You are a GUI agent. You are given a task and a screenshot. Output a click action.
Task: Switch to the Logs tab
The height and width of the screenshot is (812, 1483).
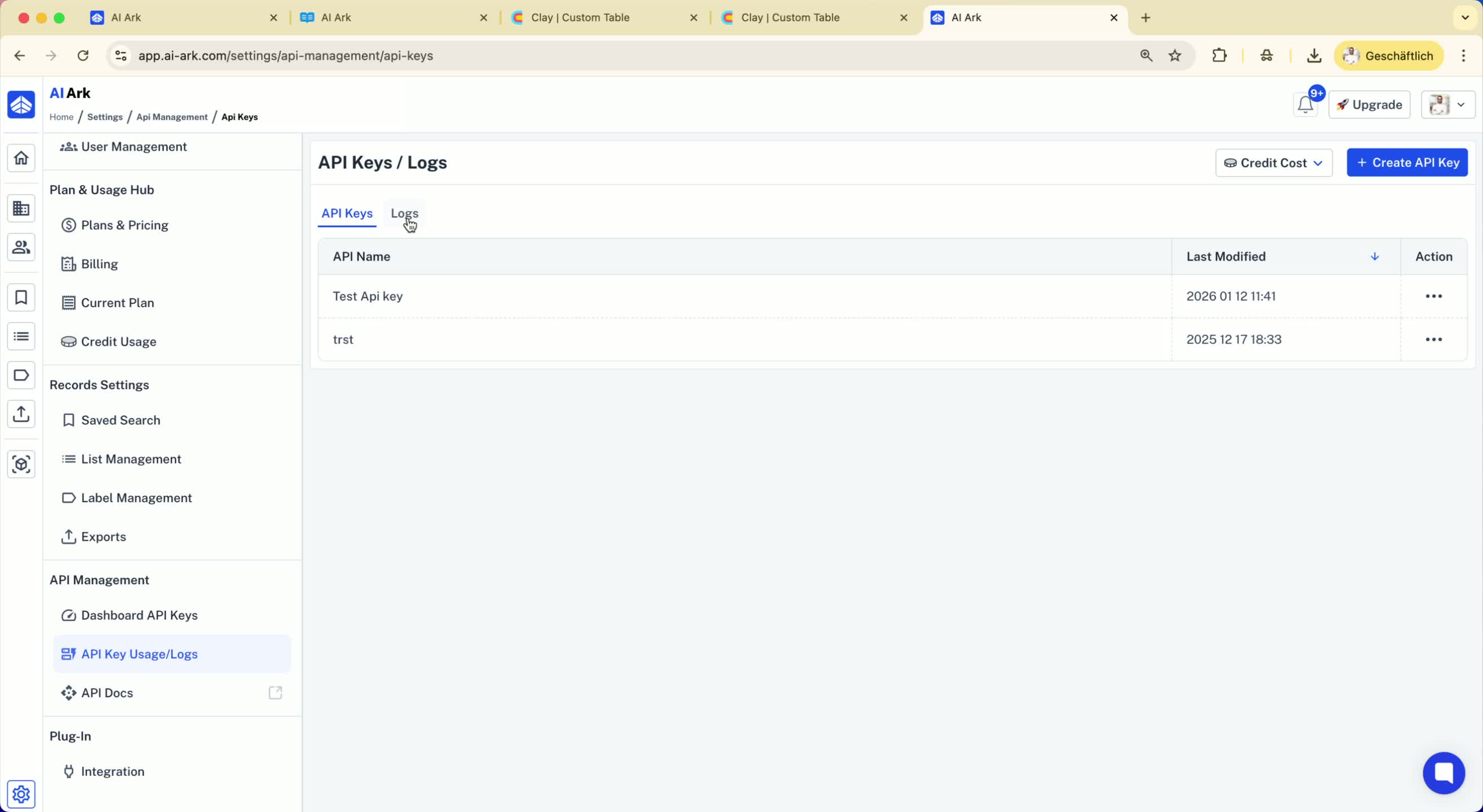[404, 213]
